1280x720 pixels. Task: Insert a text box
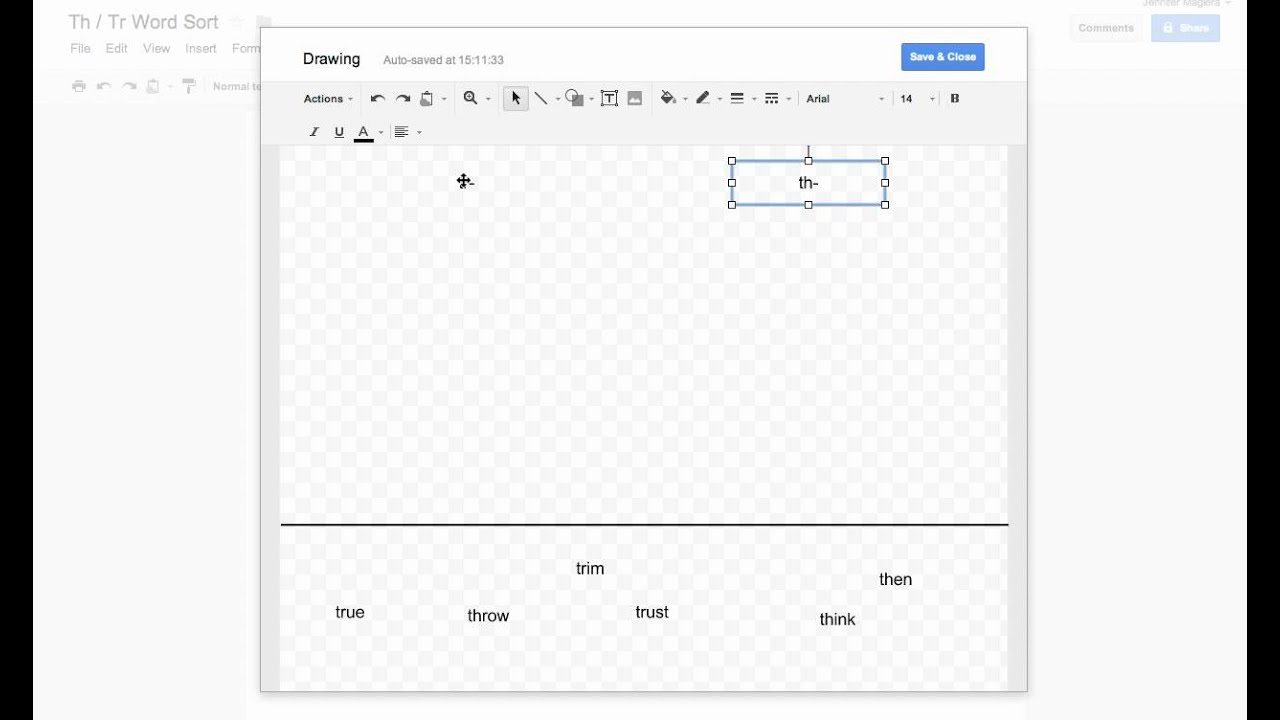point(609,98)
